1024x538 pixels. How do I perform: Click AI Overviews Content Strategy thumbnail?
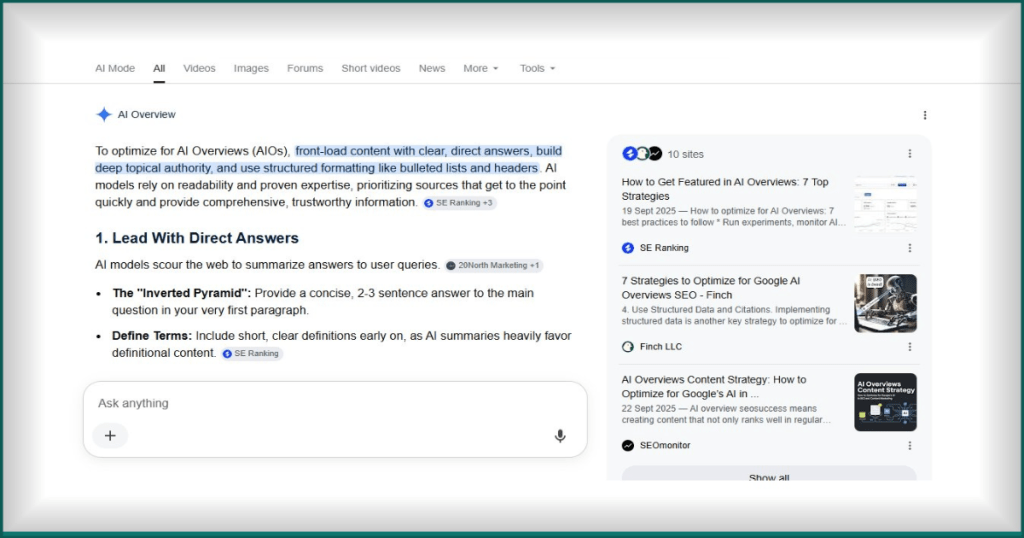tap(886, 402)
